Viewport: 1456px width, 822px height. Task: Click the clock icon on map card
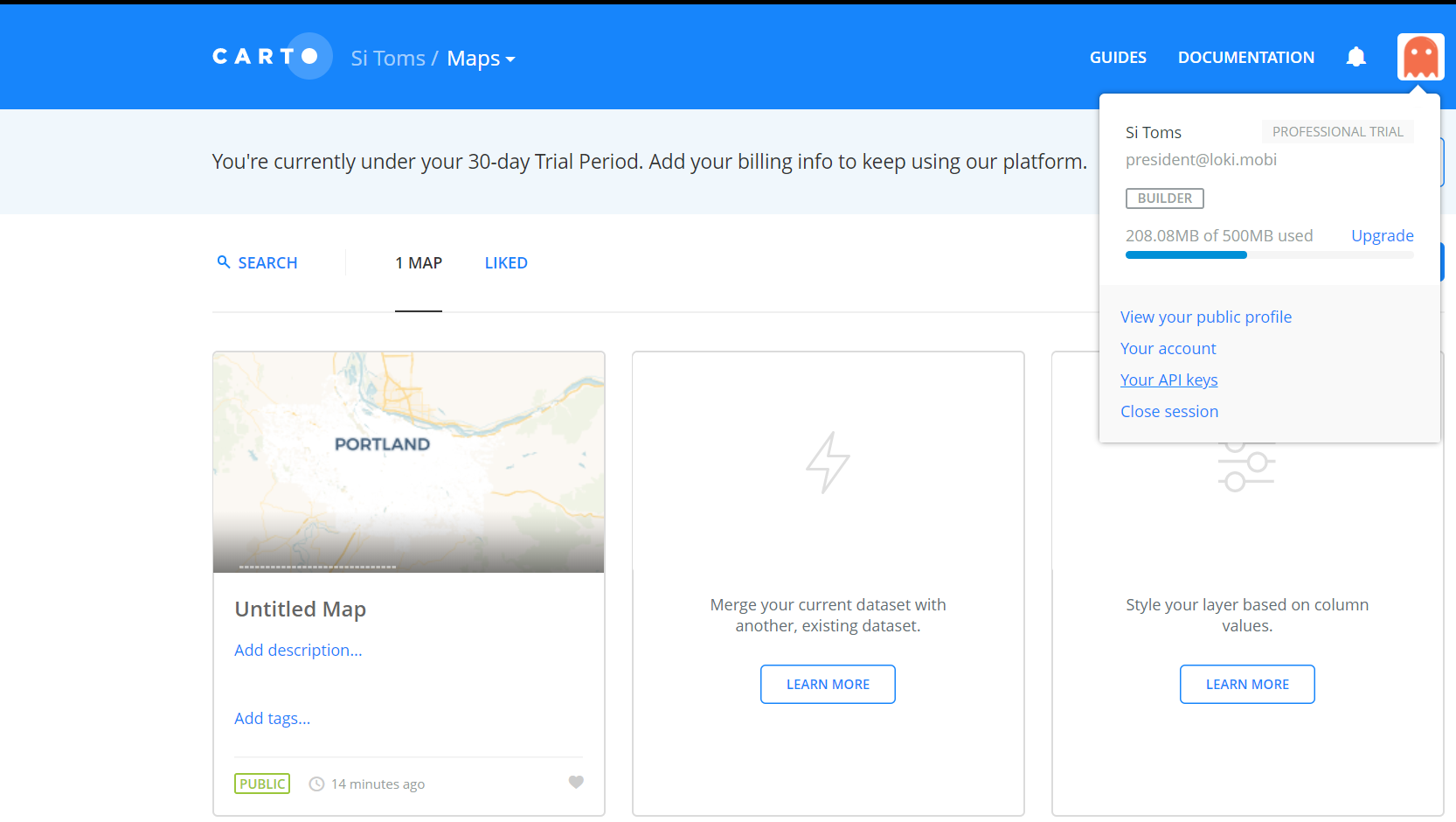pos(316,784)
